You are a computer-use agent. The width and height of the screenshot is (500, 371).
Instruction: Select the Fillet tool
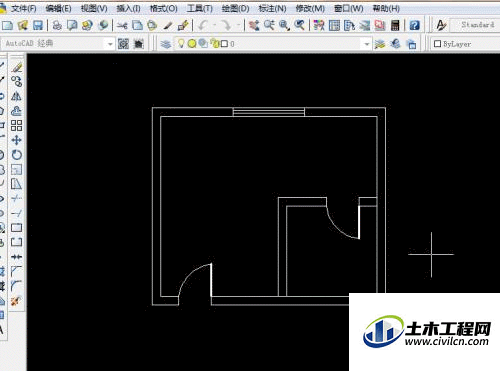[16, 286]
